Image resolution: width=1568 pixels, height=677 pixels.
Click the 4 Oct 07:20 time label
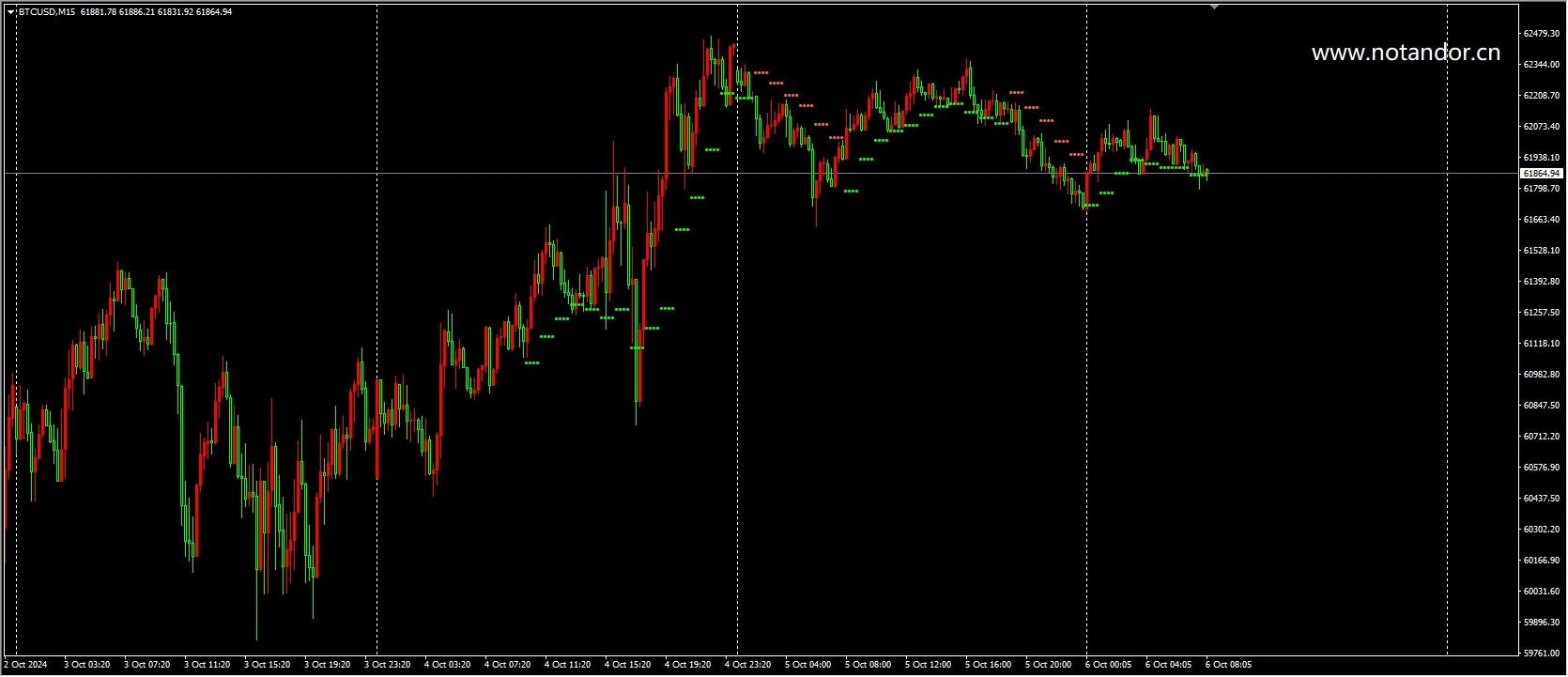click(507, 665)
